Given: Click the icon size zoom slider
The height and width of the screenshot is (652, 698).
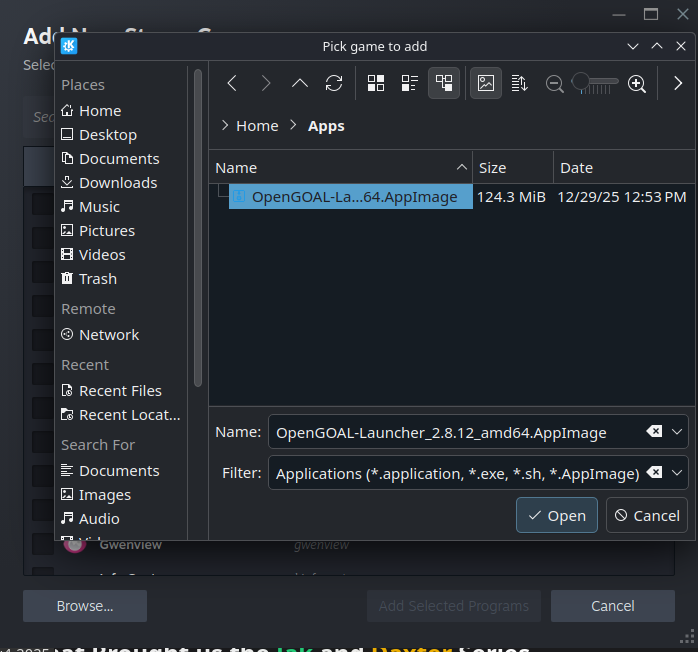Looking at the screenshot, I should point(595,84).
